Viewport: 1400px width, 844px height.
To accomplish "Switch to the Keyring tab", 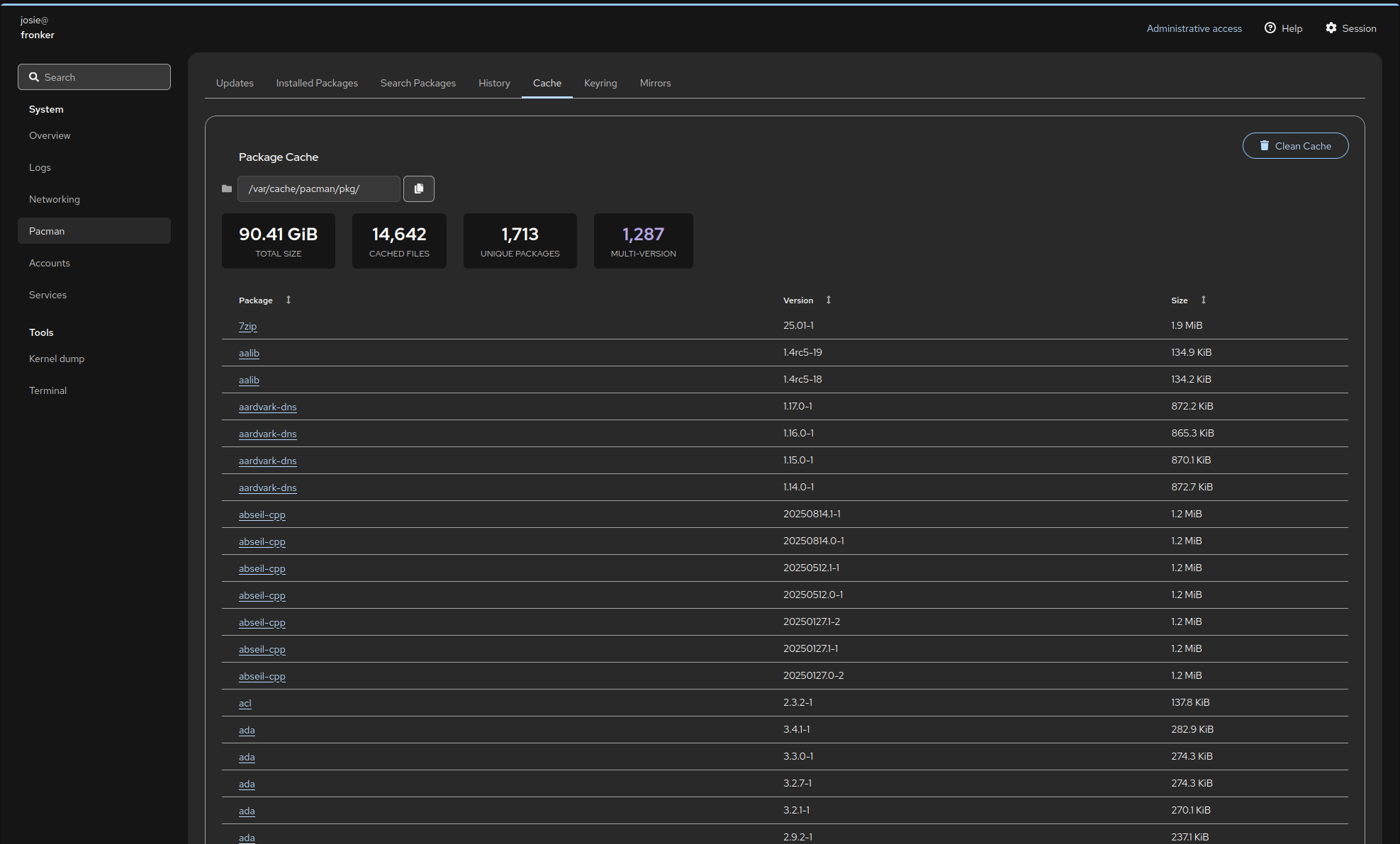I will pos(600,83).
